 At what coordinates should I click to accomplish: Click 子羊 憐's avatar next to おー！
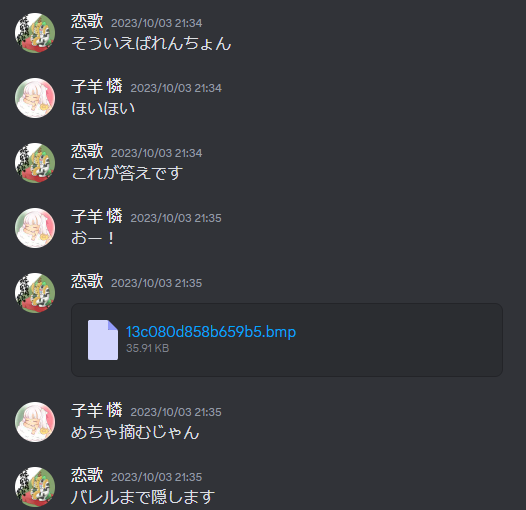[x=35, y=228]
